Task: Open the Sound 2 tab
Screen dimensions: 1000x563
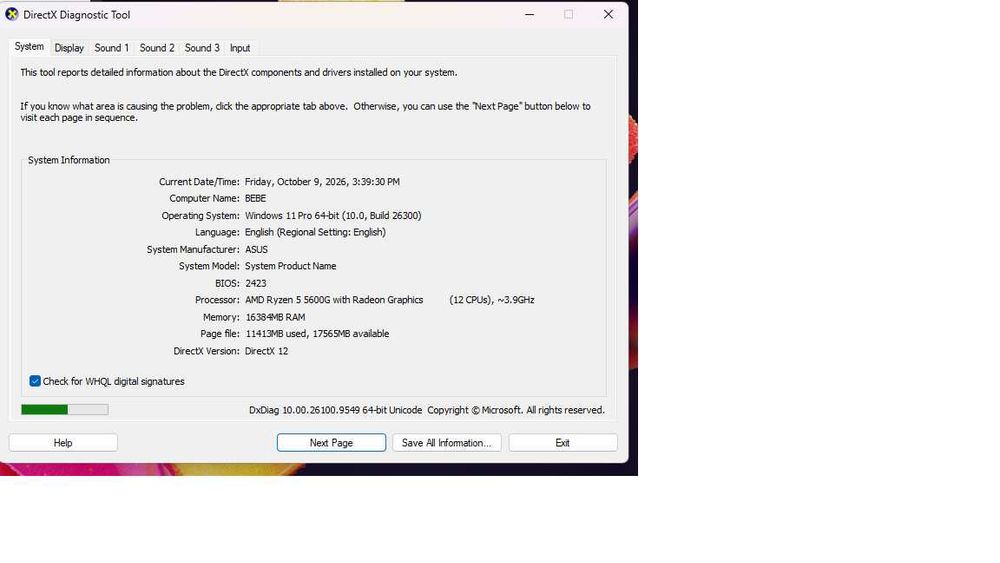Action: pyautogui.click(x=157, y=48)
